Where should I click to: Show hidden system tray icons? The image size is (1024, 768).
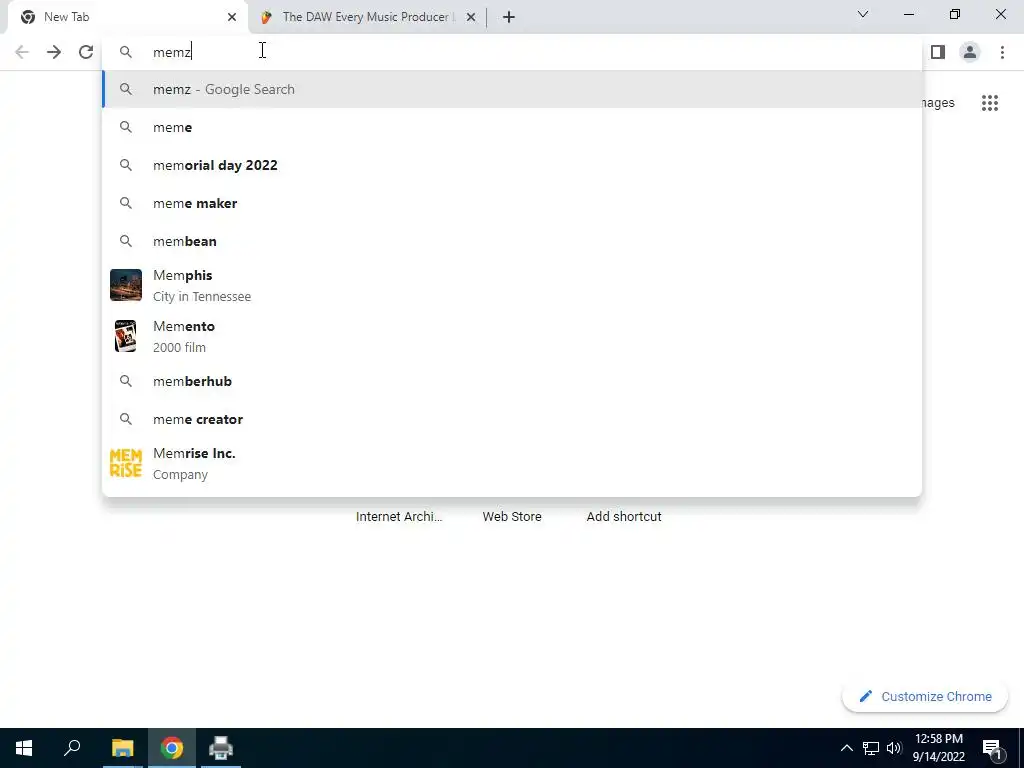846,748
